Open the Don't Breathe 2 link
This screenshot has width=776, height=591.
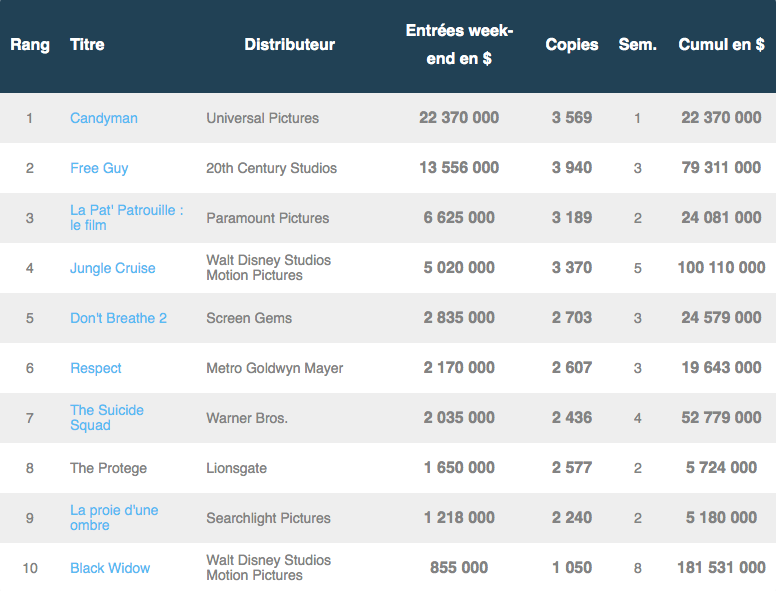click(x=118, y=318)
